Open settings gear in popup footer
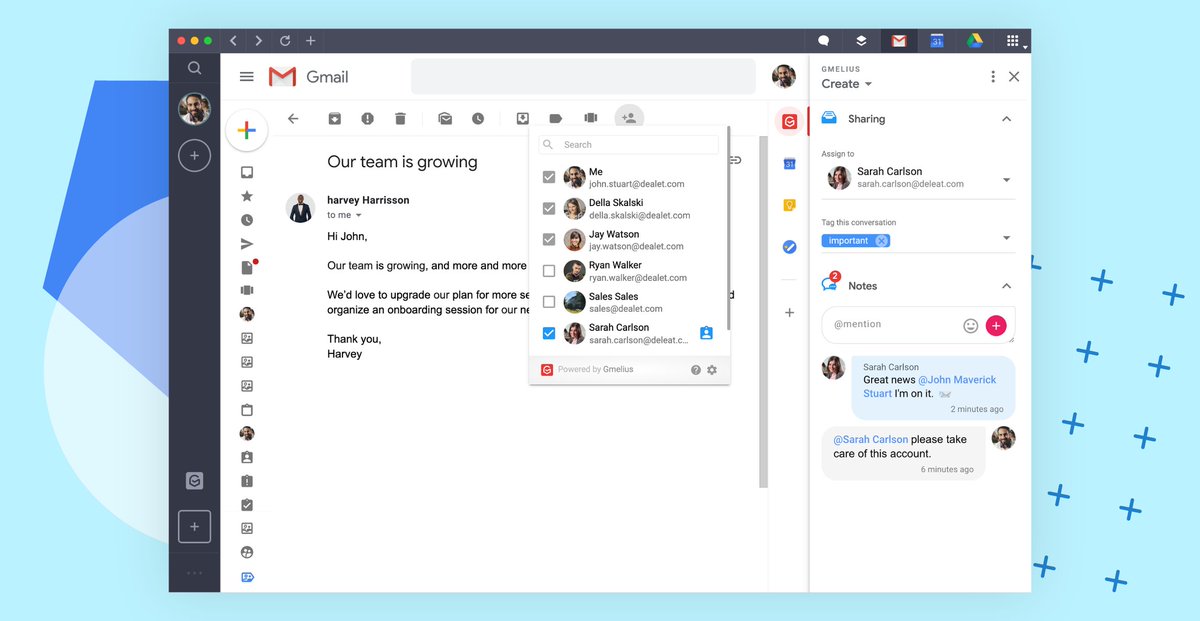The width and height of the screenshot is (1200, 621). point(712,370)
